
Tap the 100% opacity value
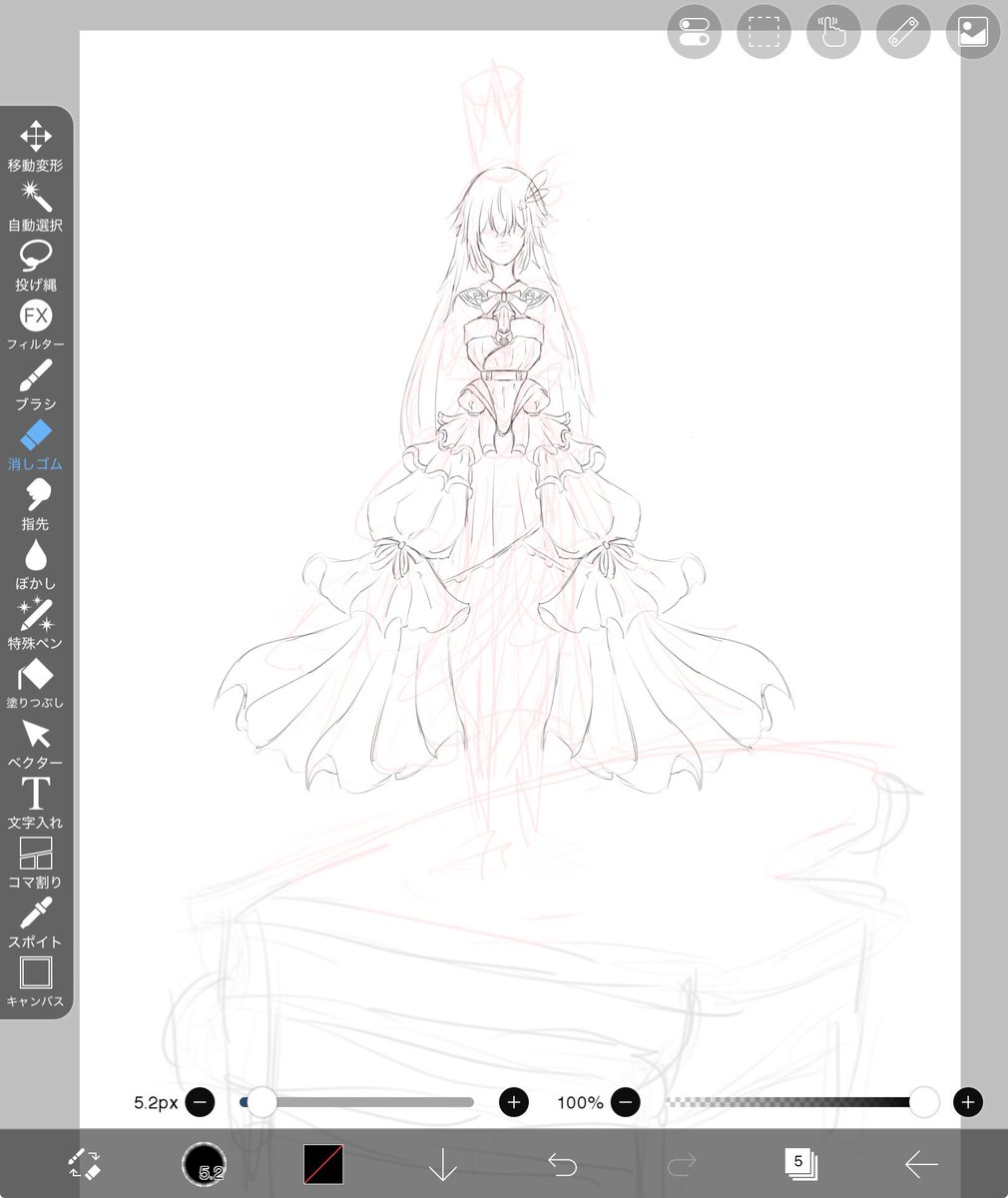(580, 1103)
